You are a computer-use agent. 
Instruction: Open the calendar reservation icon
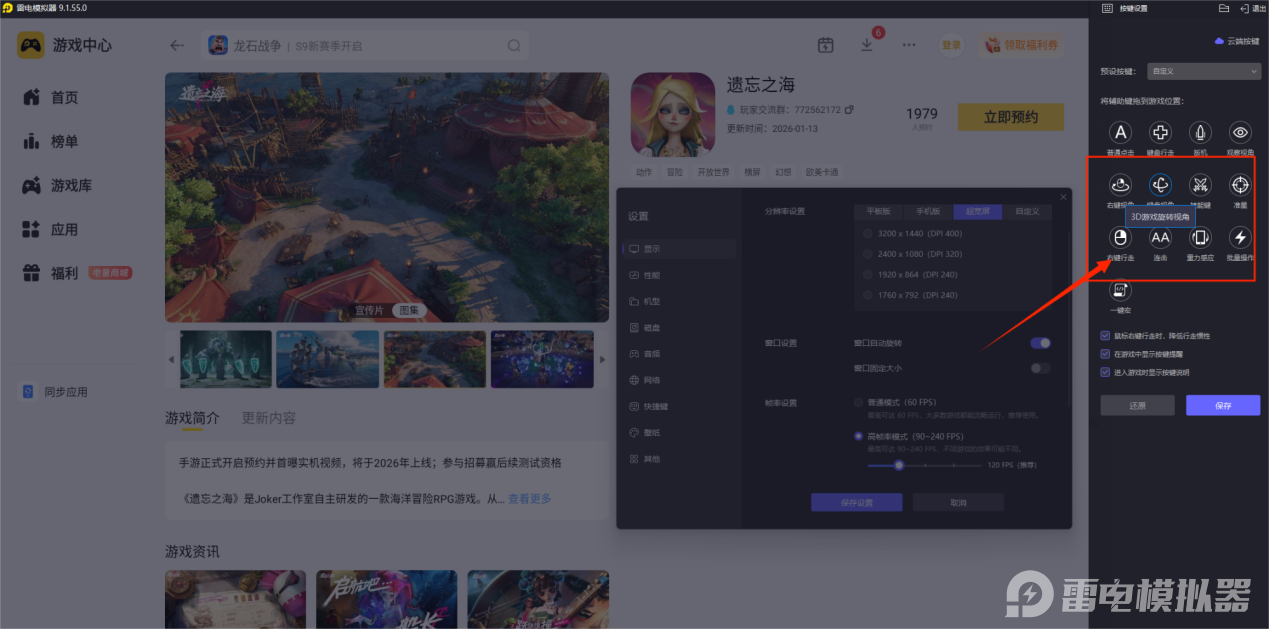click(825, 45)
